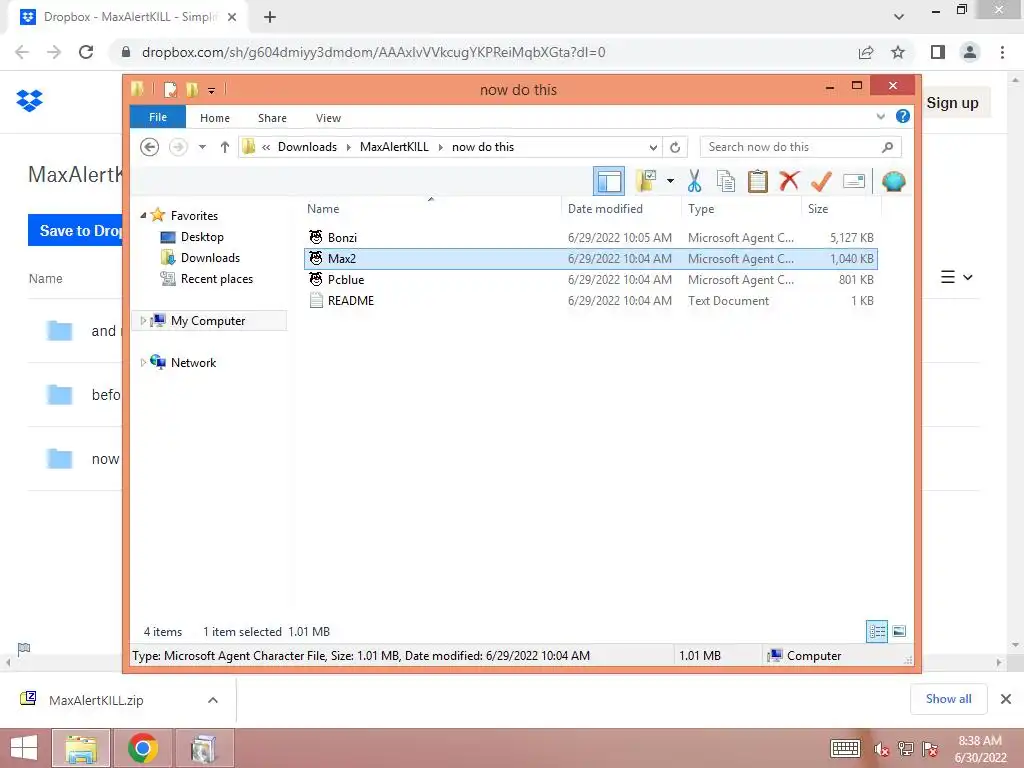Viewport: 1024px width, 768px height.
Task: Click the folder options toolbar icon
Action: pyautogui.click(x=646, y=181)
